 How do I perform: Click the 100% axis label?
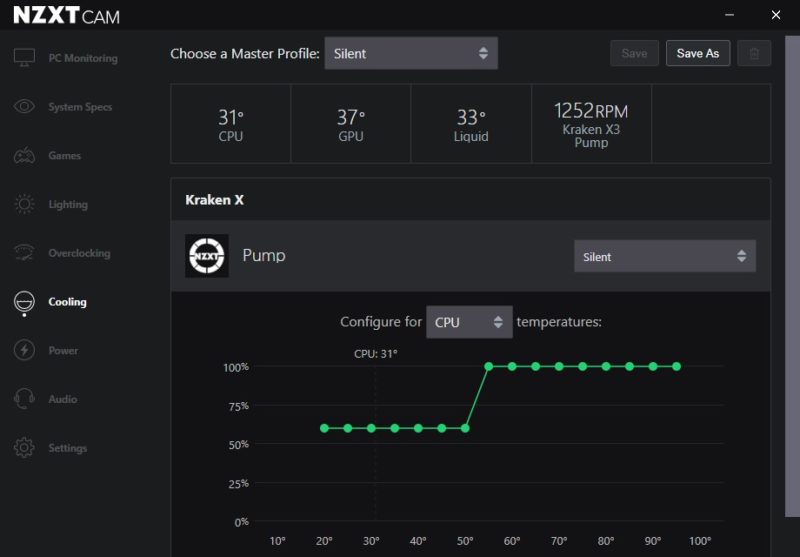[x=236, y=367]
